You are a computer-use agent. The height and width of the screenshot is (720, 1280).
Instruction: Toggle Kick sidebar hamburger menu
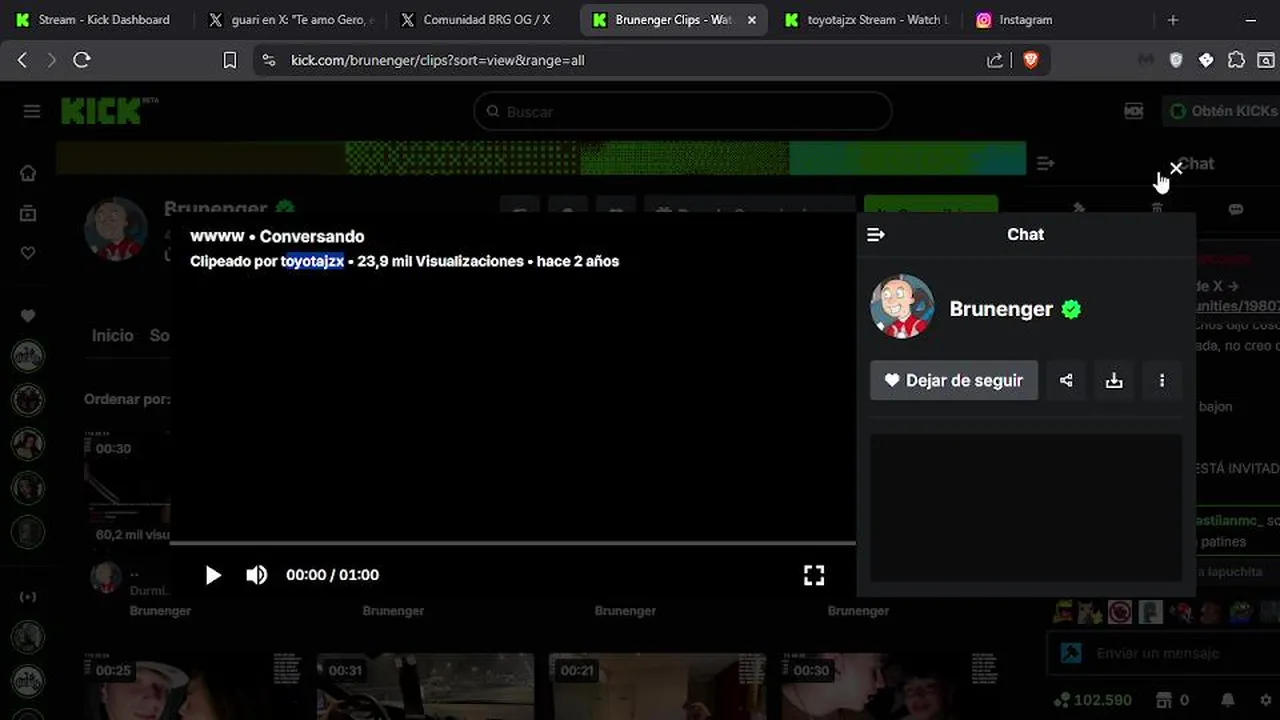(32, 111)
